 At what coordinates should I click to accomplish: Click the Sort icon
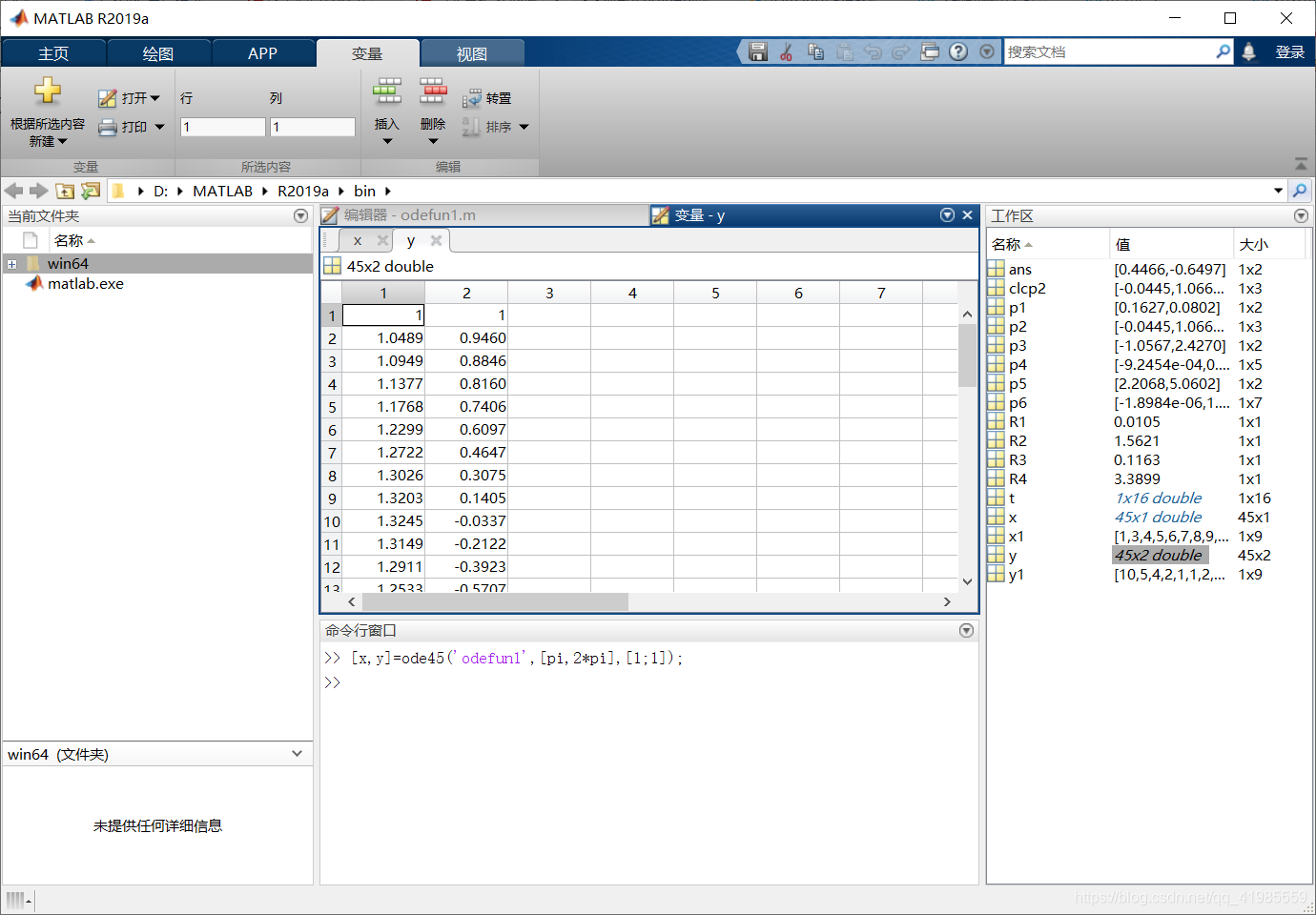click(x=471, y=127)
